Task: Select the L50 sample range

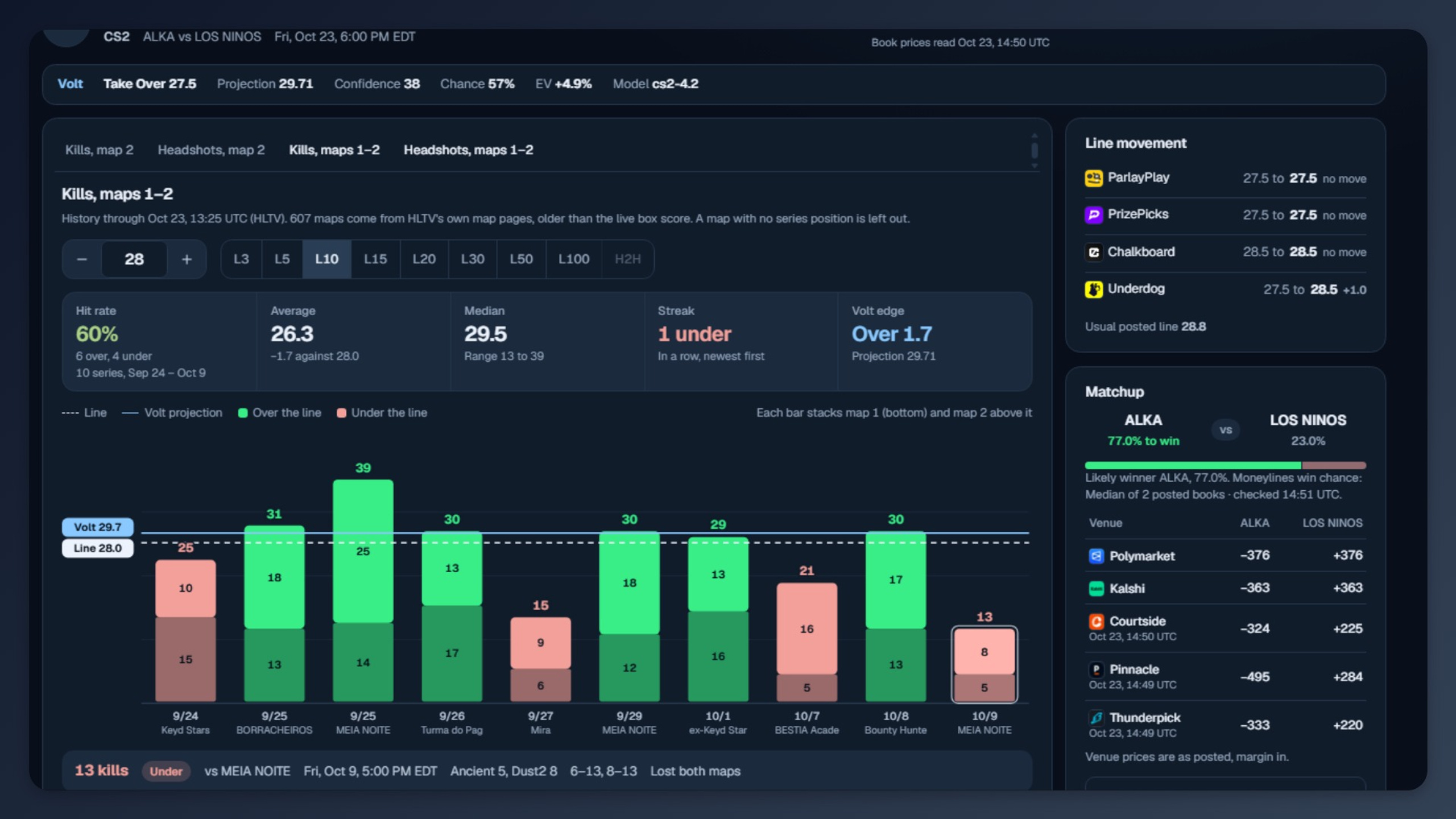Action: (x=522, y=259)
